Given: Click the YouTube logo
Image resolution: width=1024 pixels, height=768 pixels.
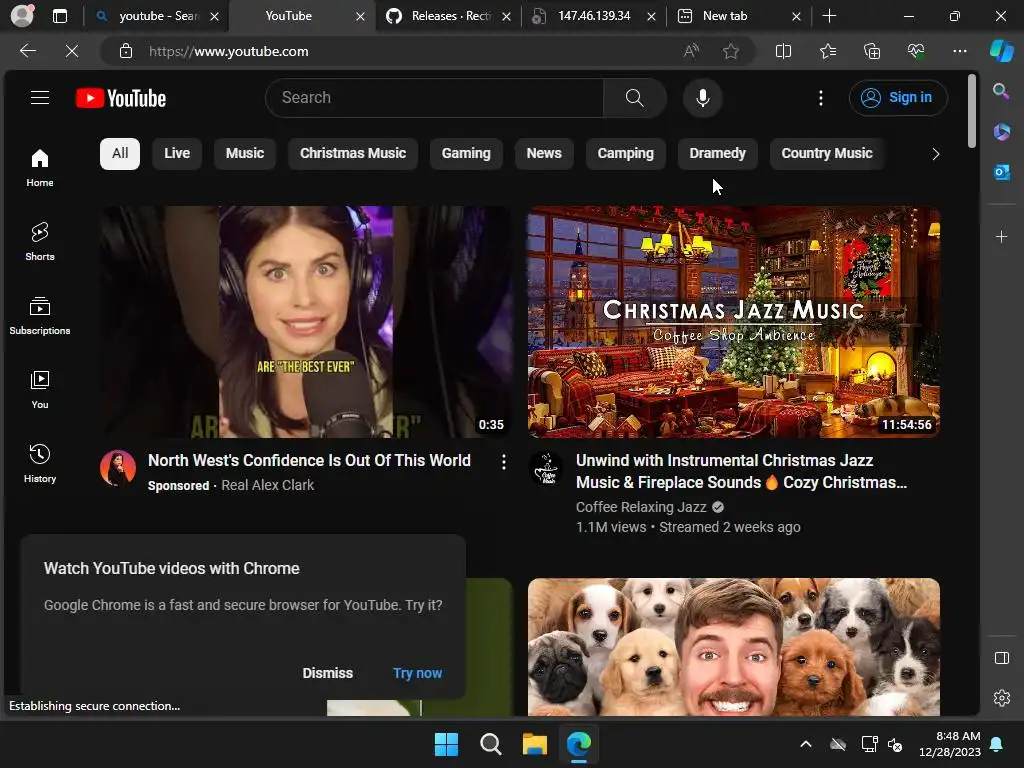Looking at the screenshot, I should point(121,98).
